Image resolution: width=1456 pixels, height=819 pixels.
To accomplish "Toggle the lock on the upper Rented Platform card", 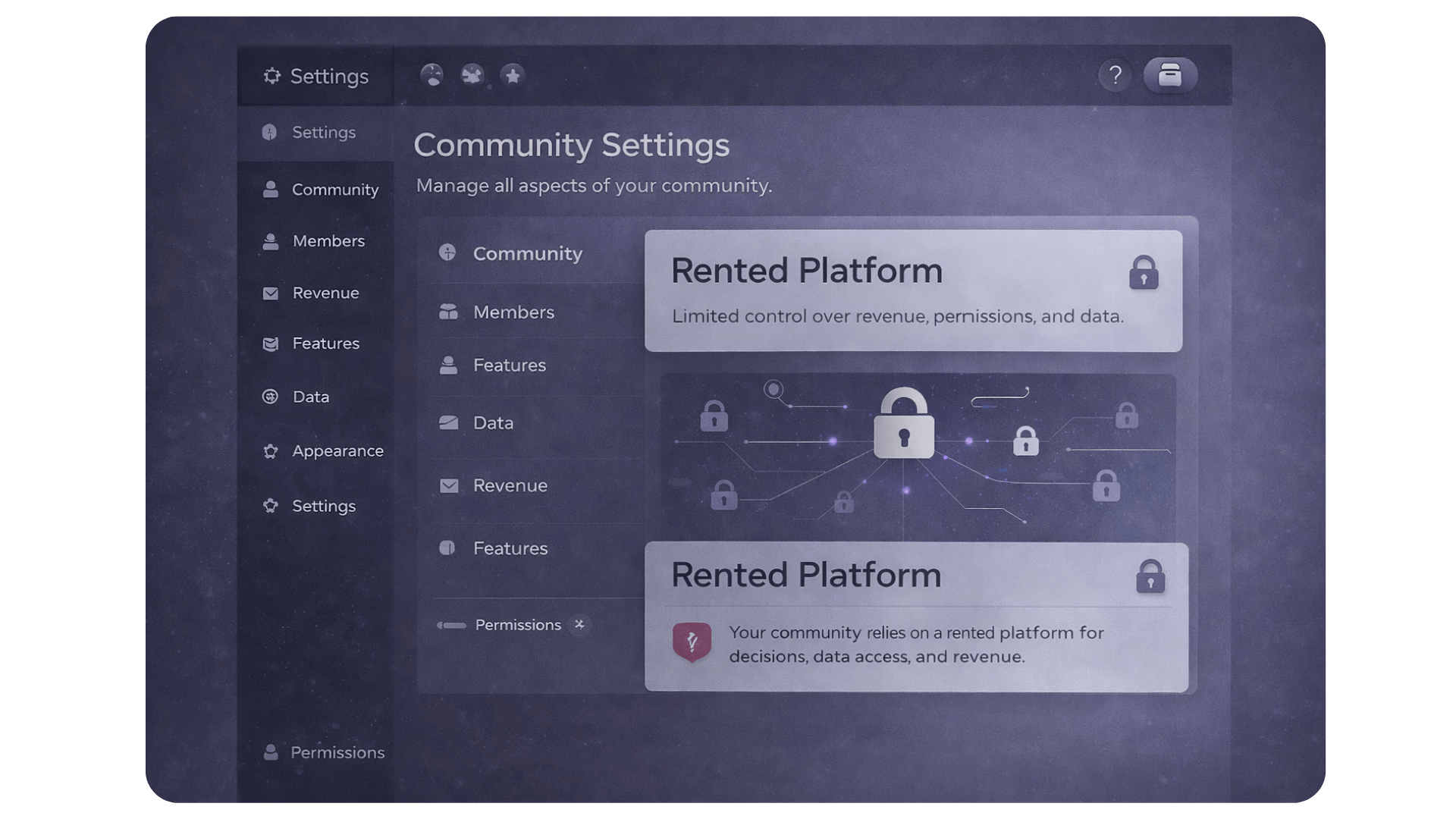I will (x=1144, y=273).
